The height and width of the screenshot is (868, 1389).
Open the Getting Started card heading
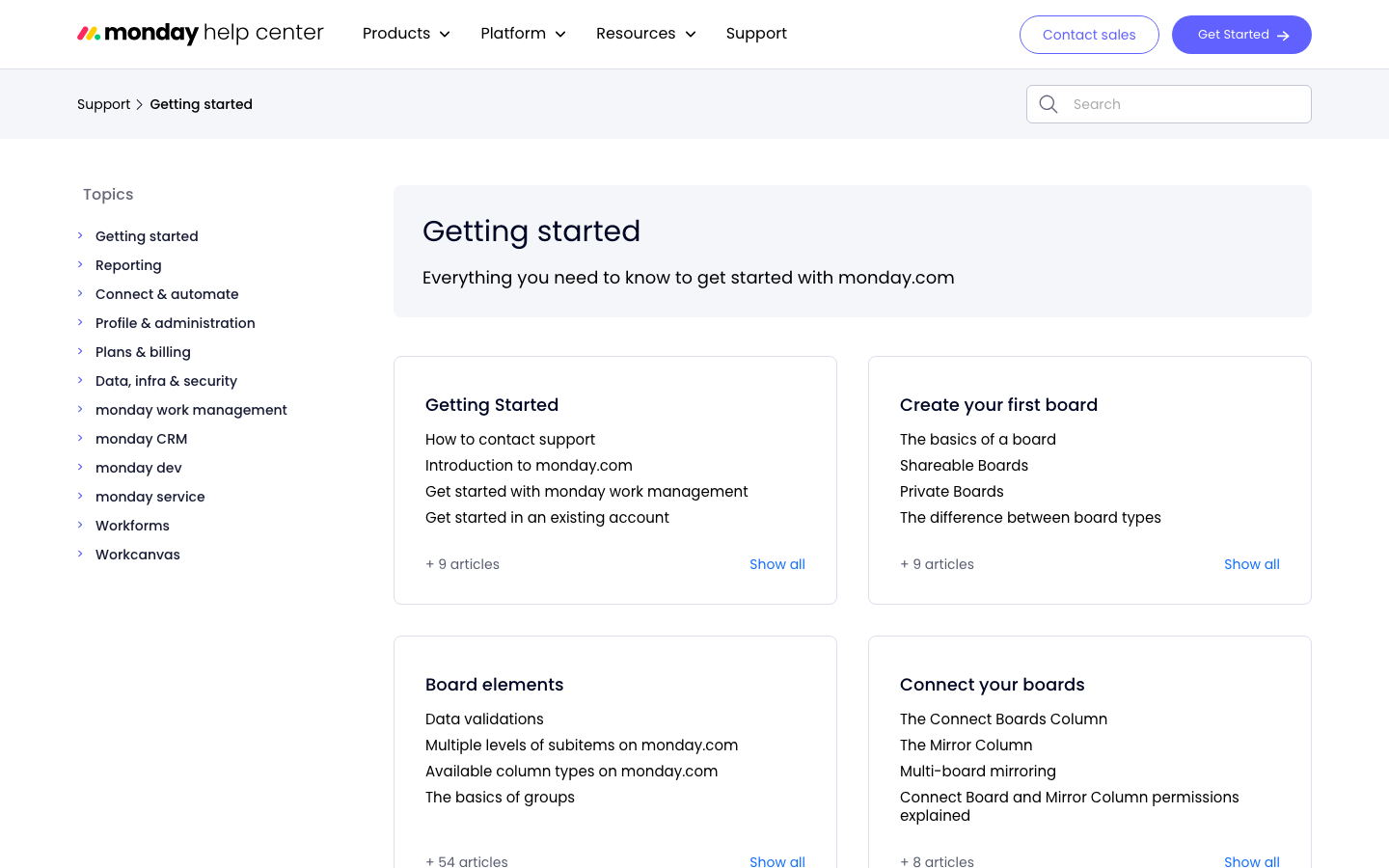point(492,405)
